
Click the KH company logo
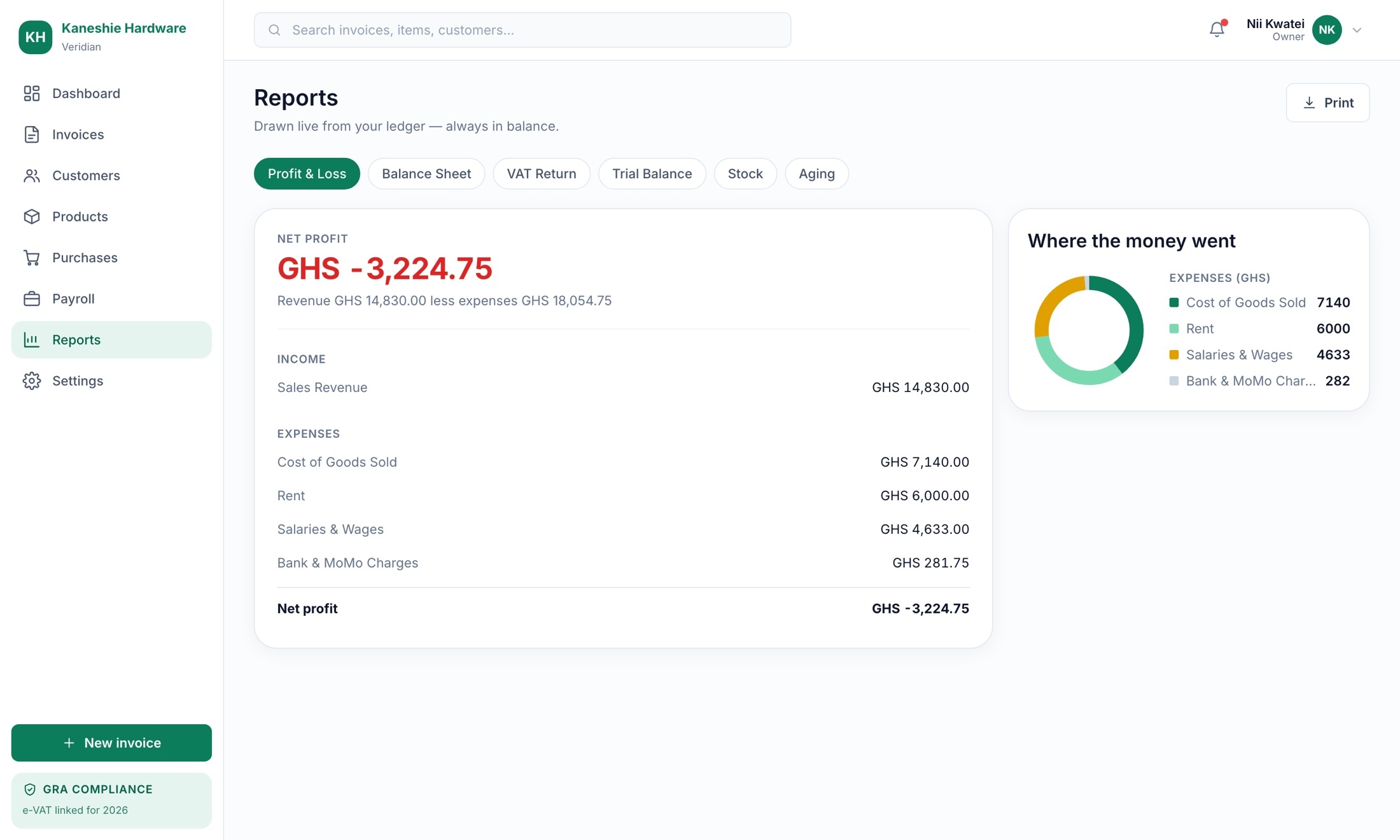(x=35, y=37)
